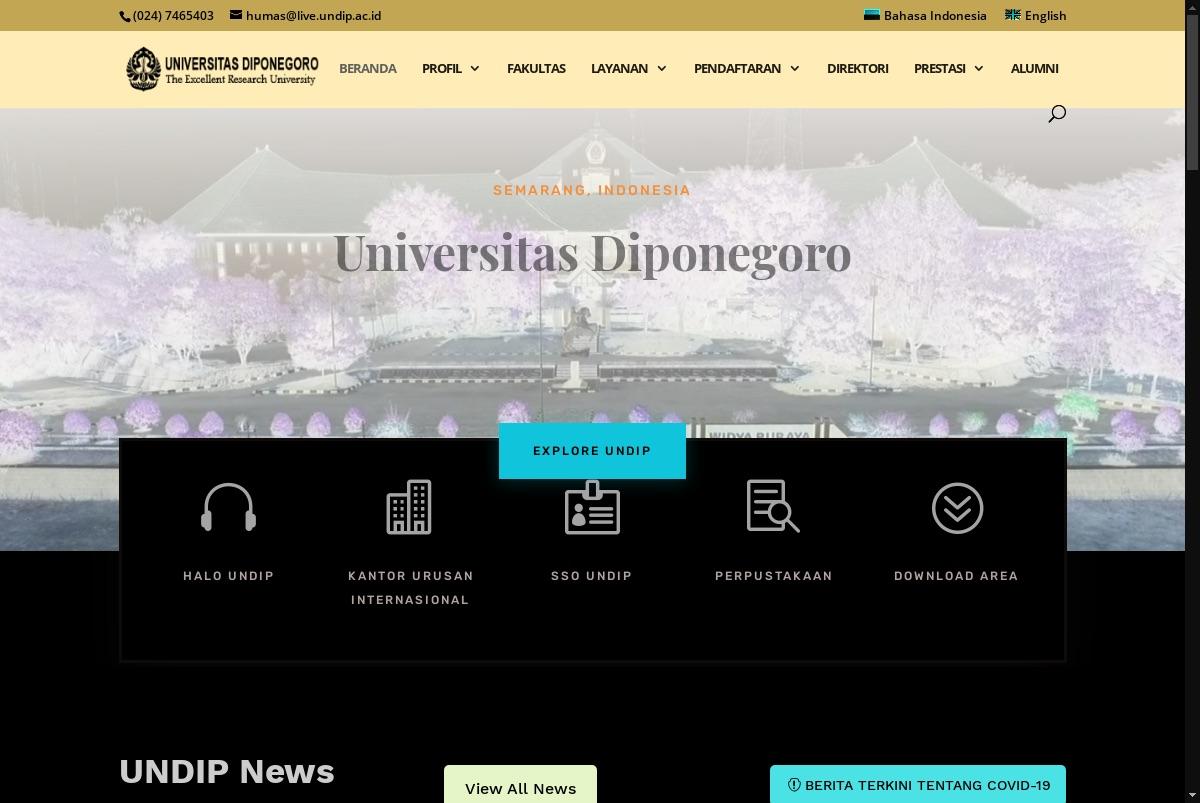Click the KANTOR URUSAN INTERNASIONAL label
The height and width of the screenshot is (803, 1200).
(x=410, y=588)
